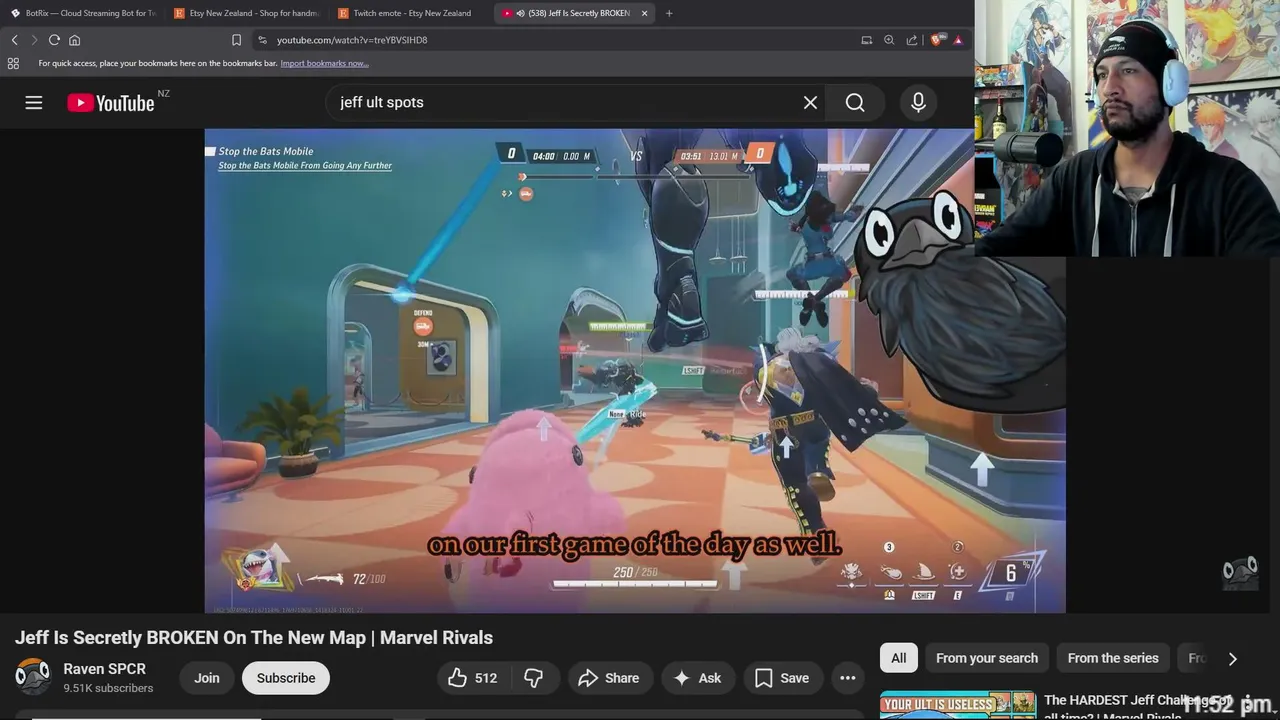Go to the YouTube home logo
The width and height of the screenshot is (1280, 720).
point(111,103)
